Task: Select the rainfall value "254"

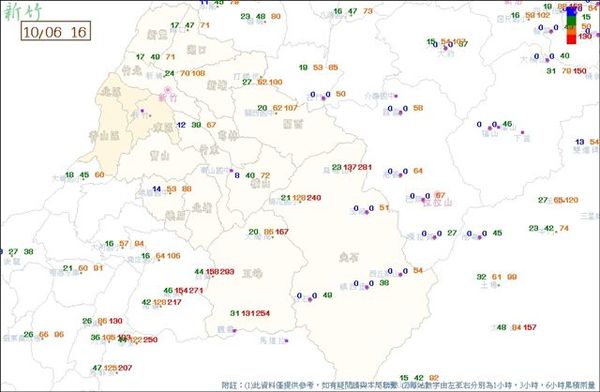Action: [x=263, y=313]
